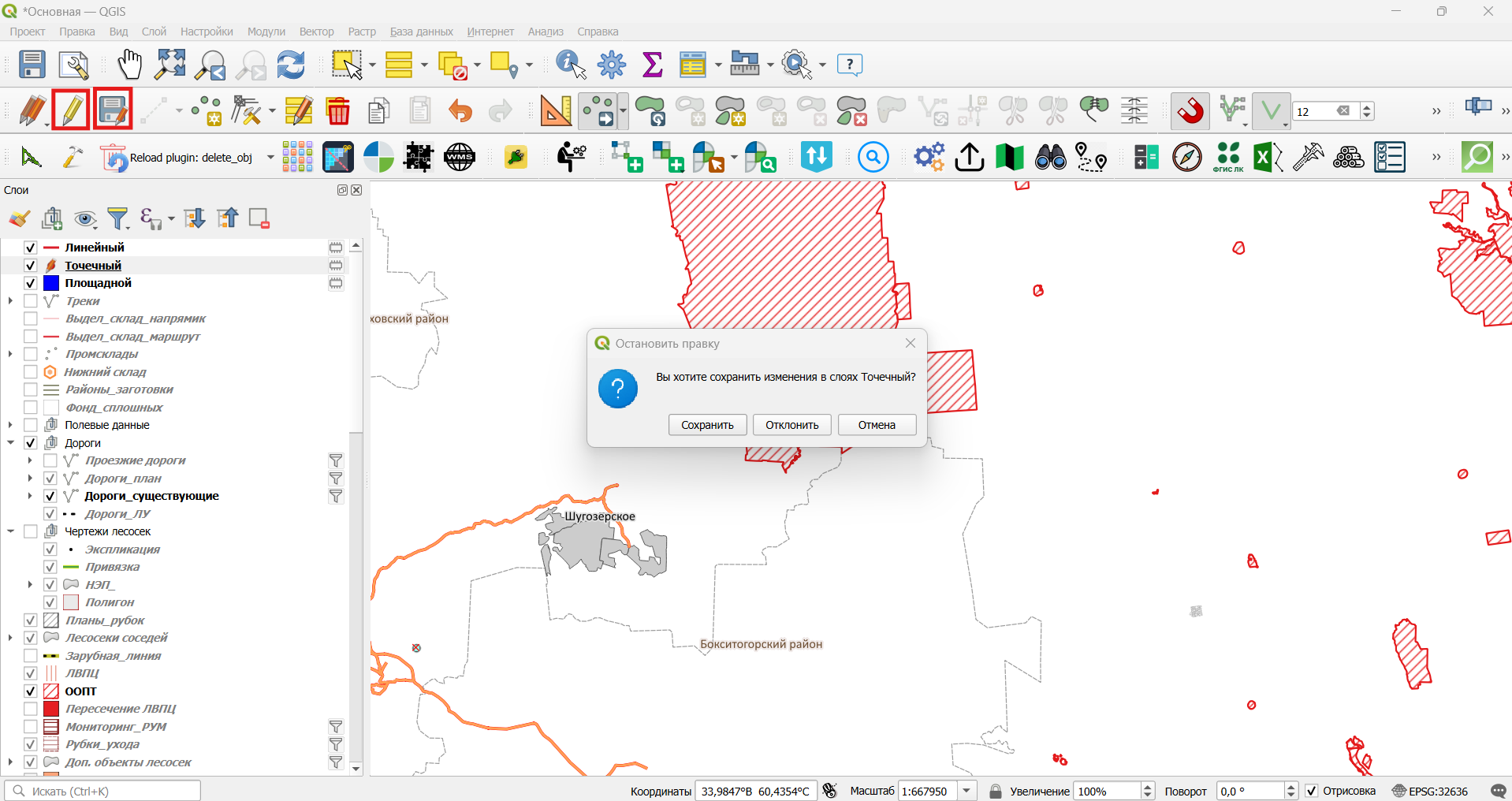This screenshot has height=801, width=1512.
Task: Click the Undo arrow icon
Action: click(x=460, y=111)
